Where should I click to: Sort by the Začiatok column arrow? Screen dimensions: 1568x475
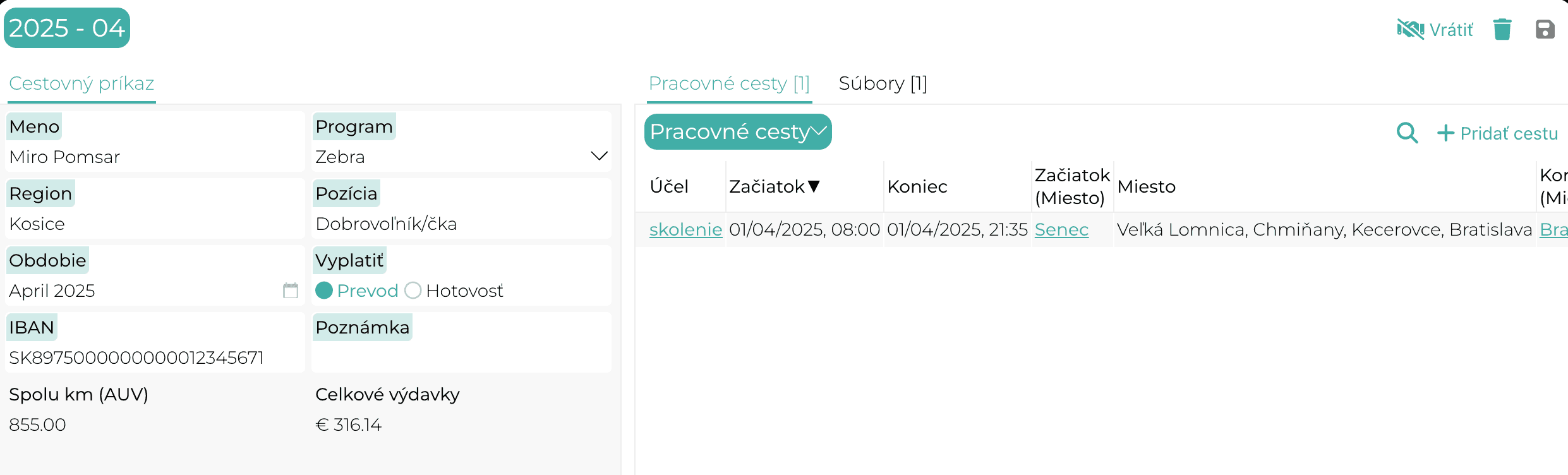tap(814, 186)
